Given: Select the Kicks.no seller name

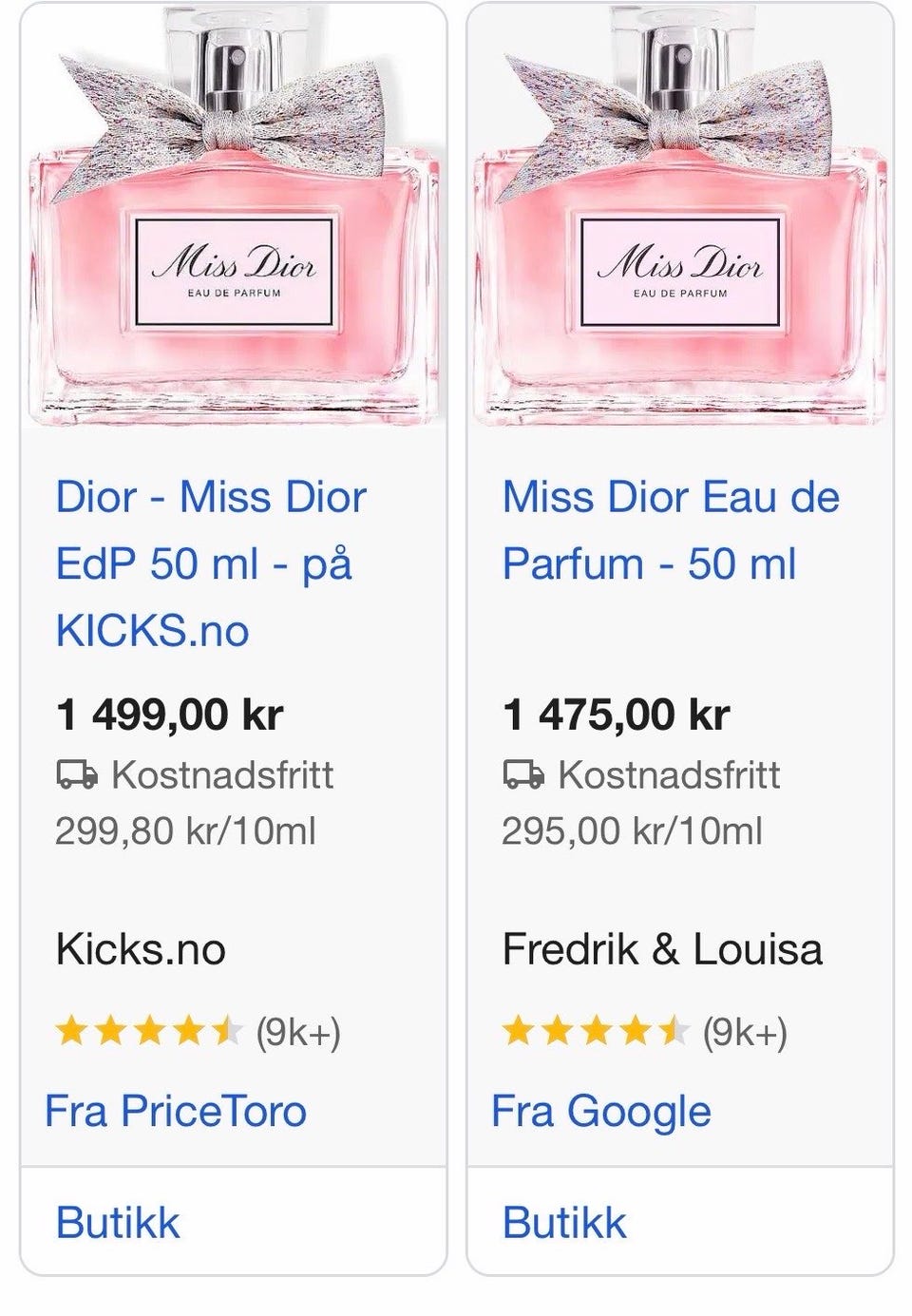Looking at the screenshot, I should click(141, 949).
